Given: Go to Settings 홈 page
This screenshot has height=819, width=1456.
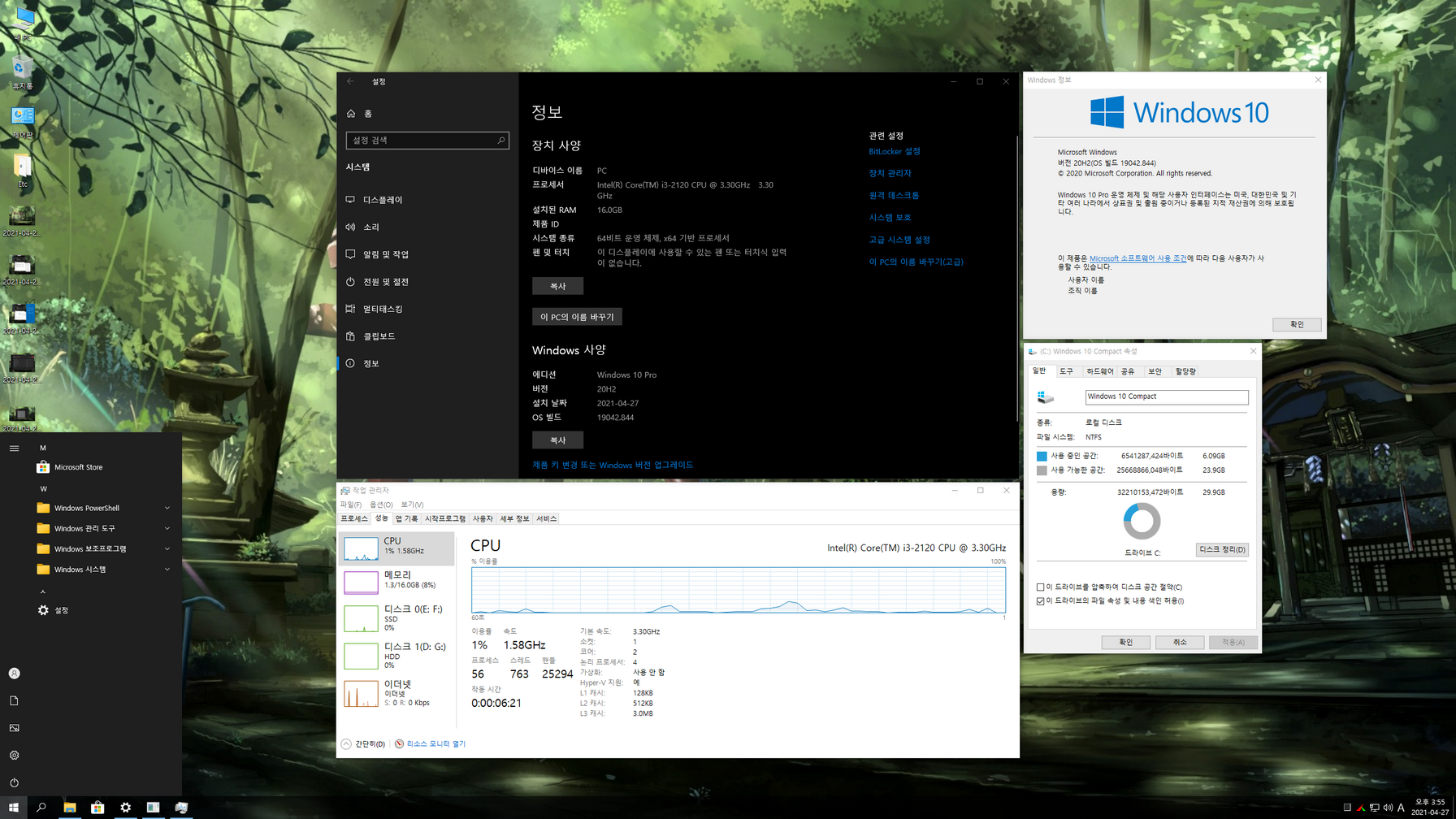Looking at the screenshot, I should tap(427, 114).
